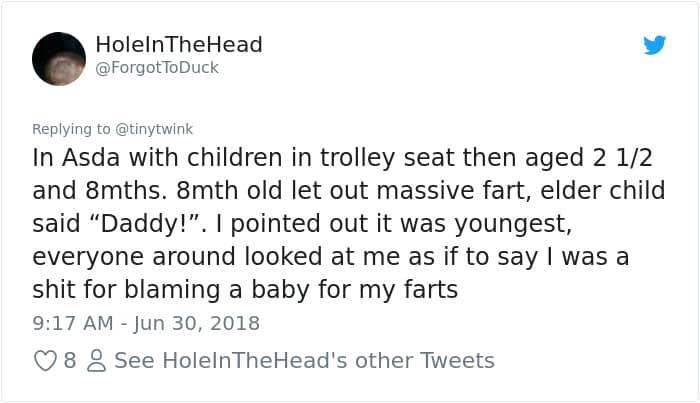Open the HoleInTheHead display name
The image size is (700, 403).
(x=178, y=45)
